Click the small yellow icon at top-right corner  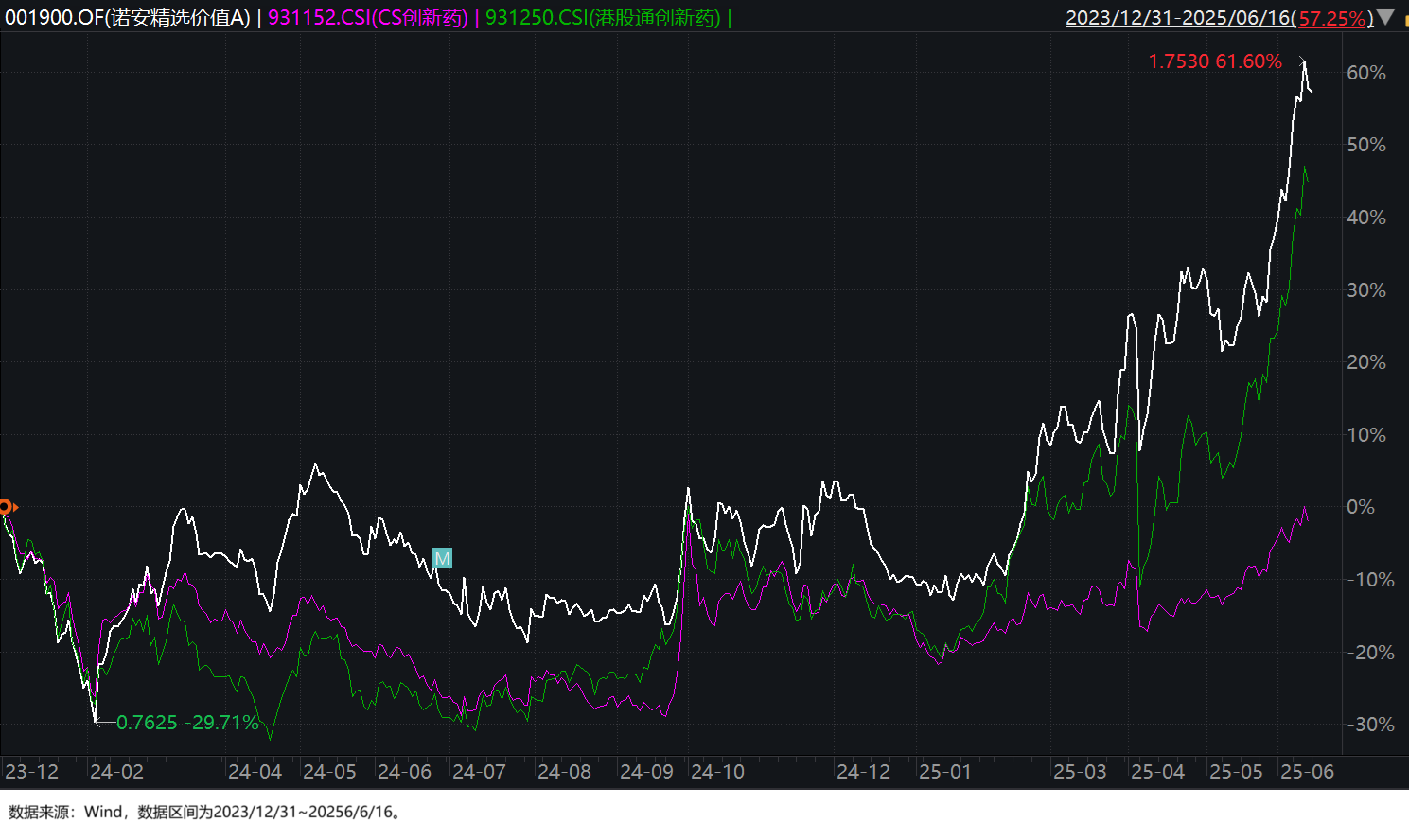pos(1405,21)
